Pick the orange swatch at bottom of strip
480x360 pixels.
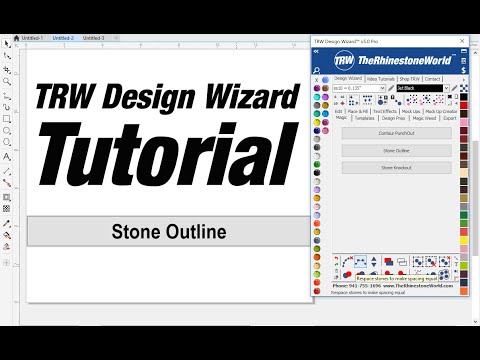tap(464, 291)
